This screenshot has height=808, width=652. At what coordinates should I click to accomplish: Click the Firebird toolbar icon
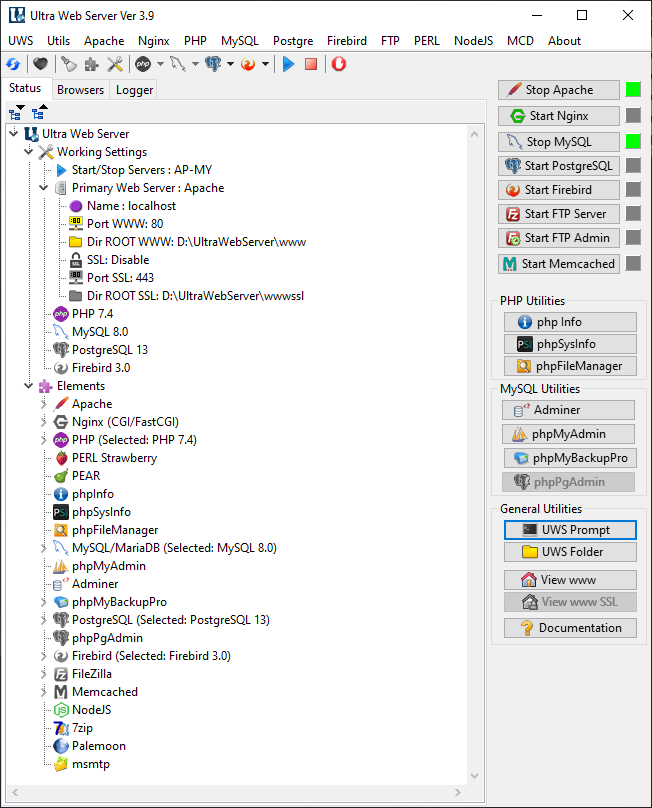(x=248, y=64)
